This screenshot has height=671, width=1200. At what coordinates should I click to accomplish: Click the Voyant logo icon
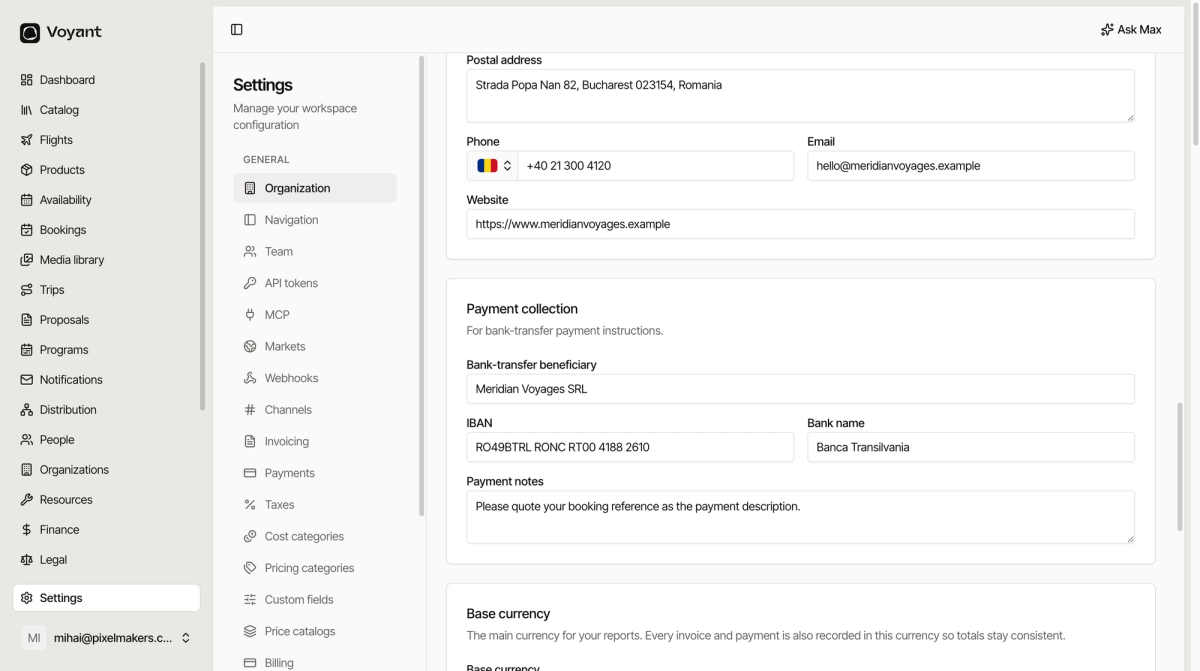[x=30, y=33]
